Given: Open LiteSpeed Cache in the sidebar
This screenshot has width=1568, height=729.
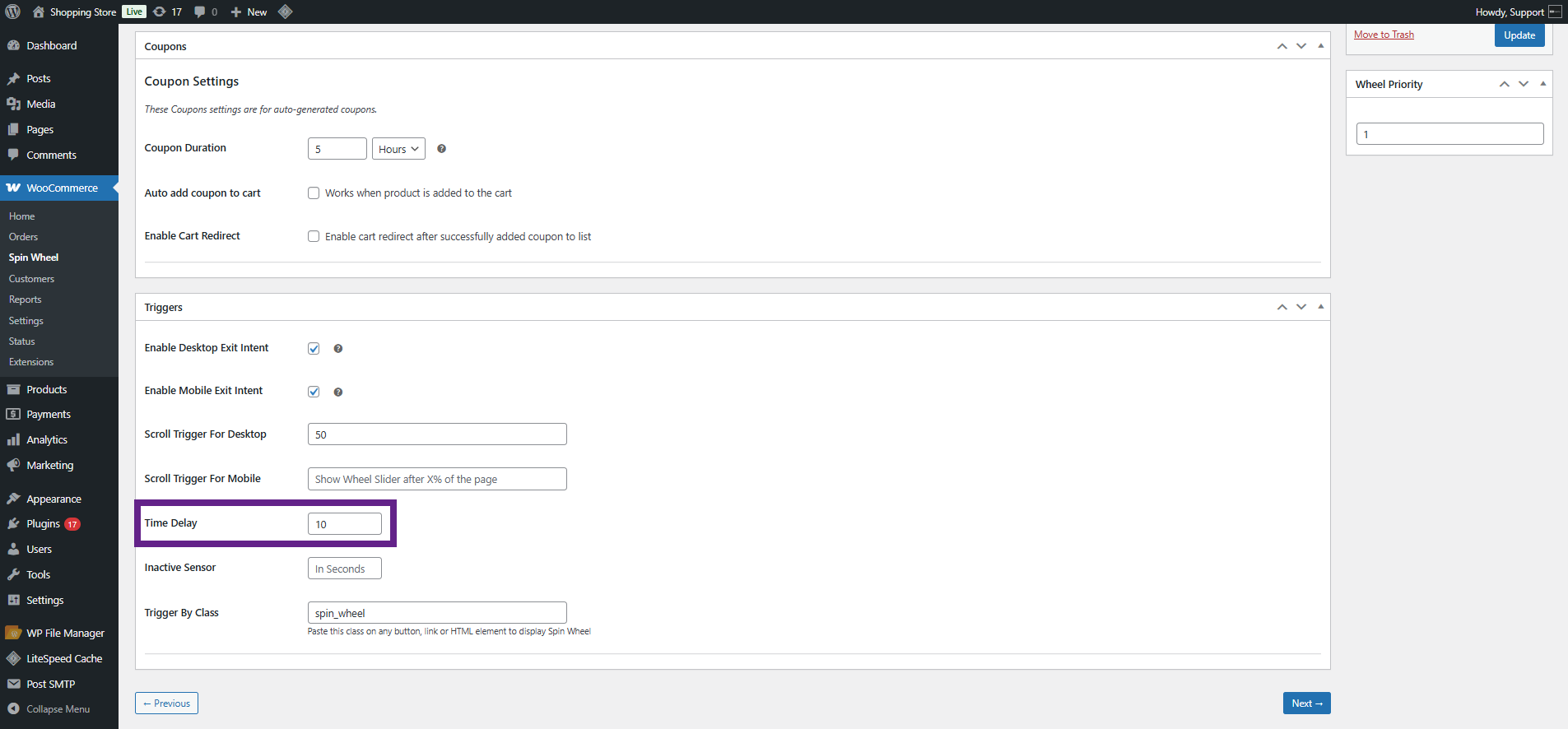Looking at the screenshot, I should click(64, 658).
